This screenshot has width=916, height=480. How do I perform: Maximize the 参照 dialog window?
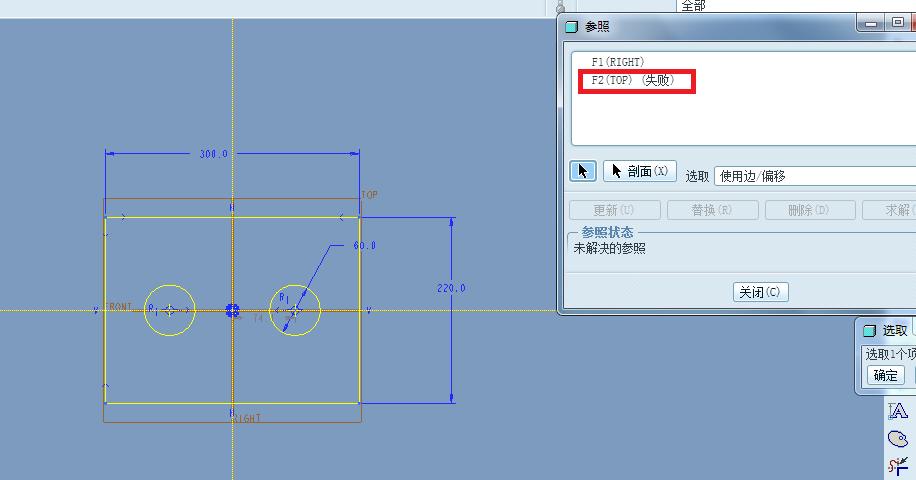coord(898,23)
